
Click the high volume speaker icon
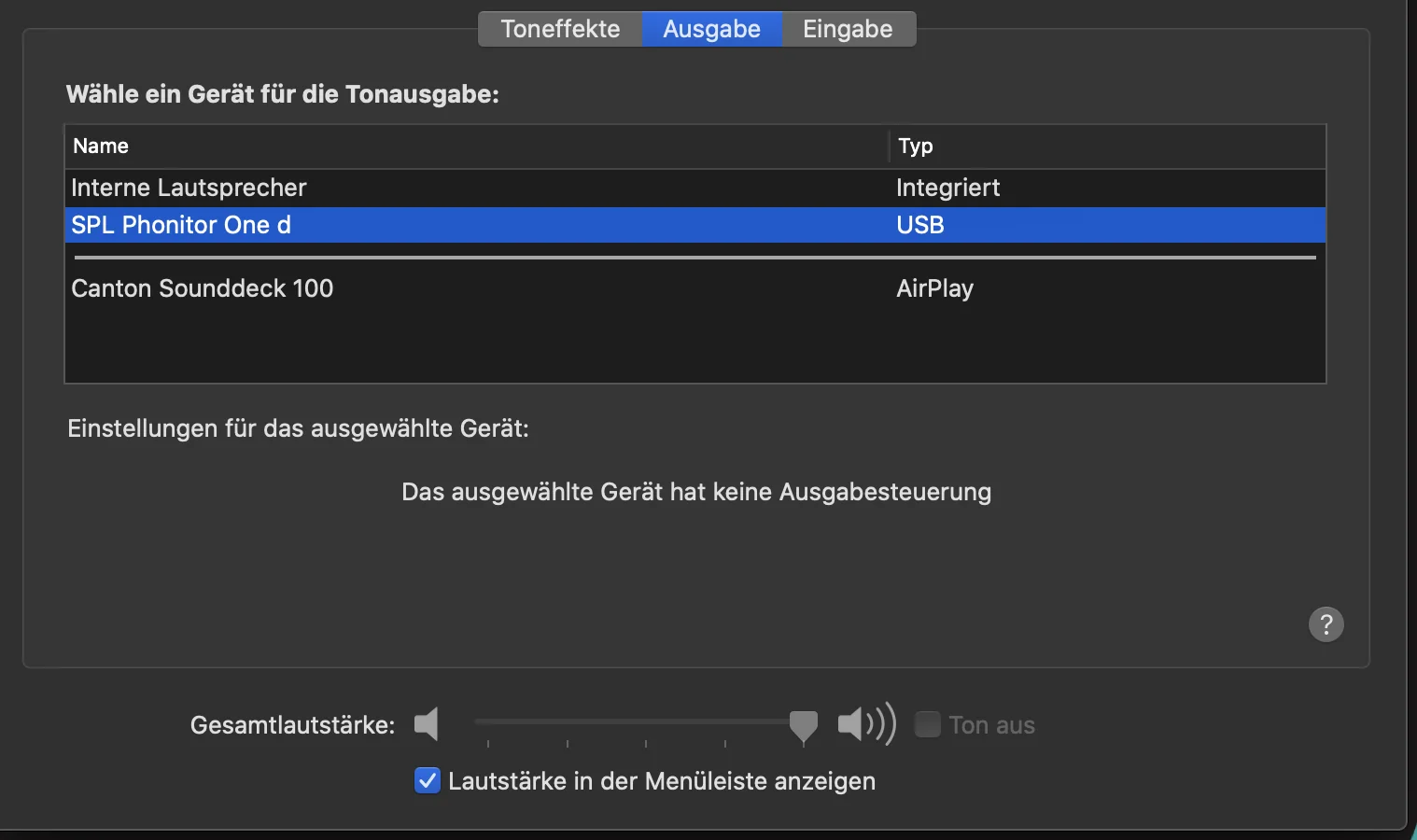pos(867,724)
